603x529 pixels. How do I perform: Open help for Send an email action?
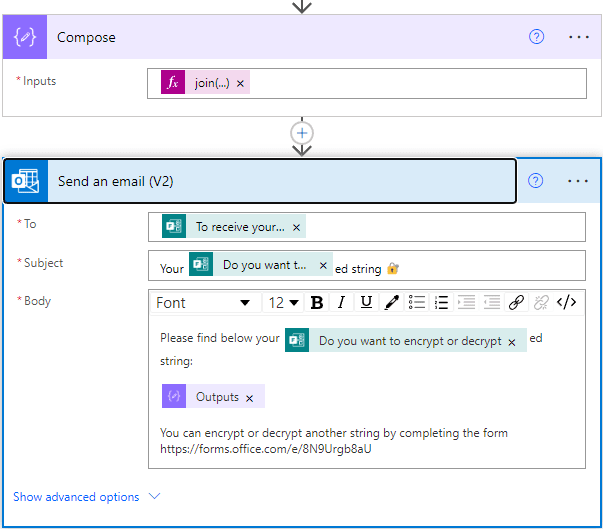pyautogui.click(x=536, y=181)
